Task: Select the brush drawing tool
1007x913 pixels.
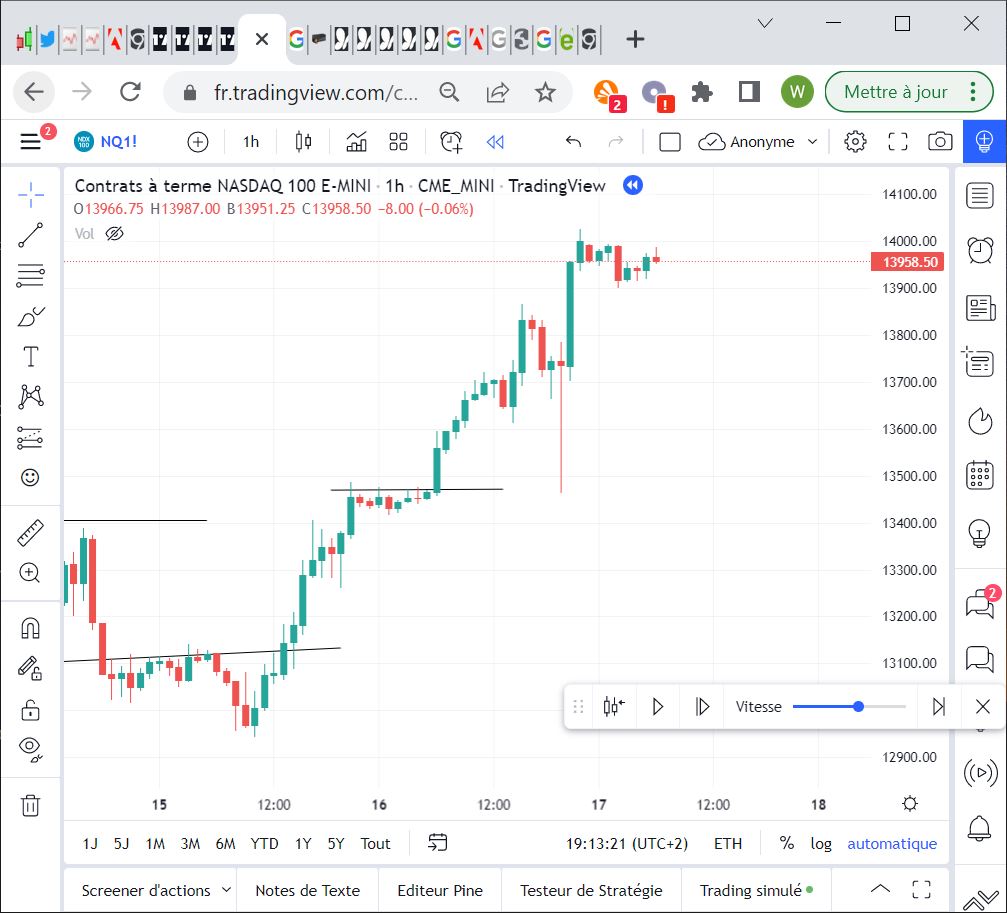Action: point(30,316)
